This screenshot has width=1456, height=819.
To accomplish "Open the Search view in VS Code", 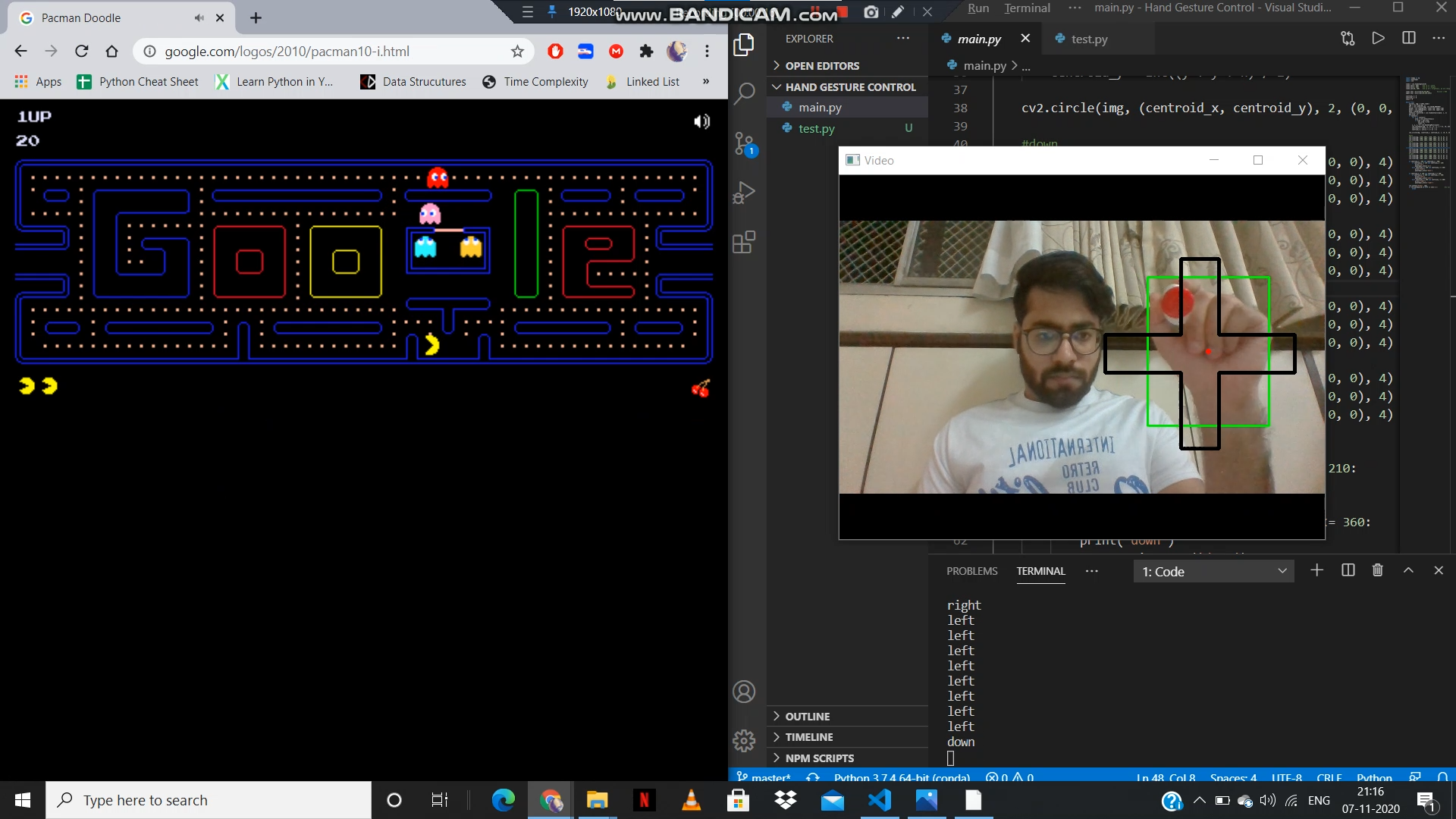I will pyautogui.click(x=745, y=93).
